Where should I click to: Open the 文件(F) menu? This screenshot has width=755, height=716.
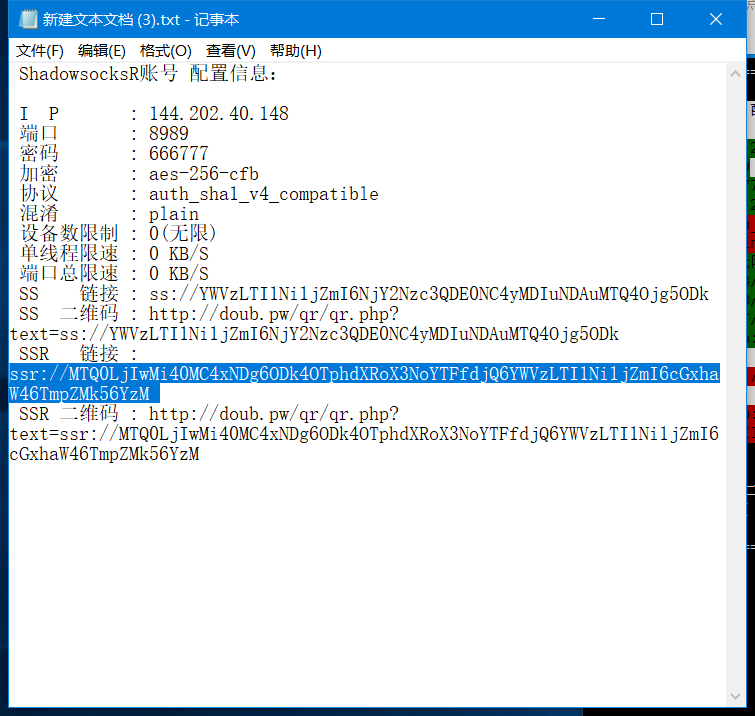(39, 51)
